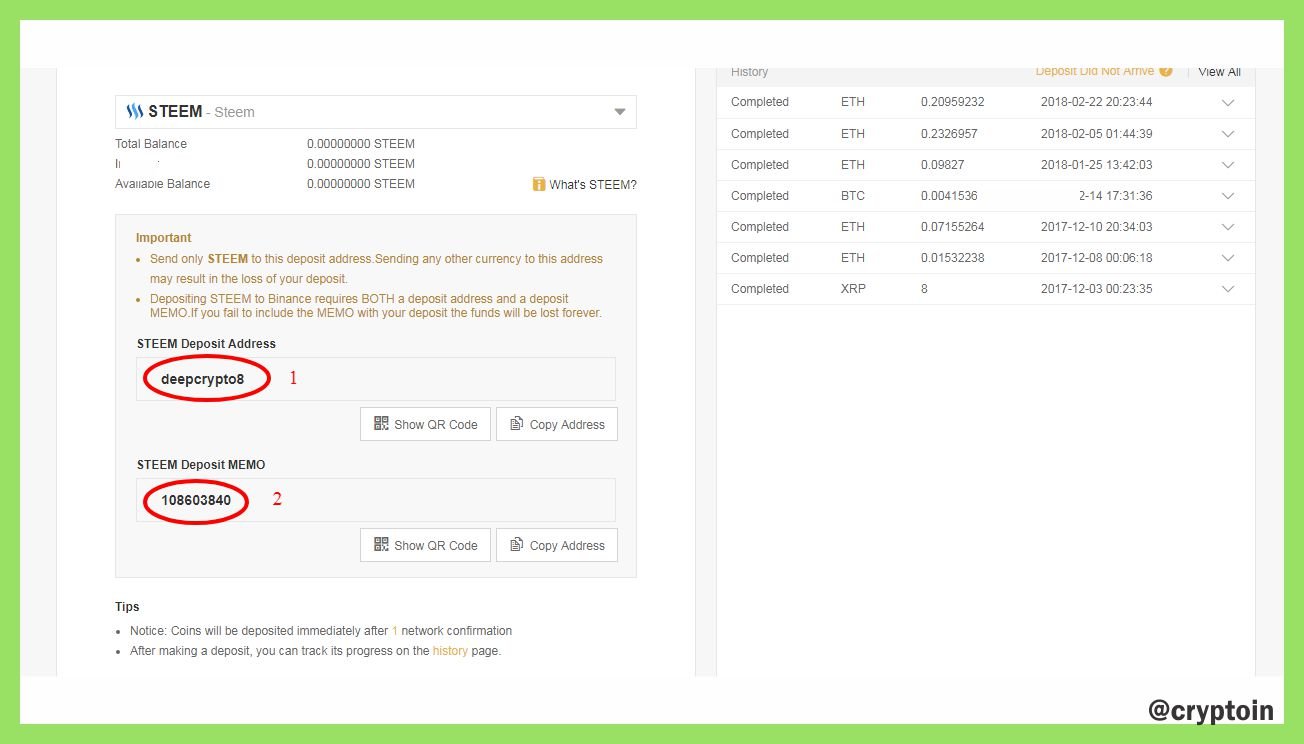Open the What's STEEM? info link

tap(593, 185)
